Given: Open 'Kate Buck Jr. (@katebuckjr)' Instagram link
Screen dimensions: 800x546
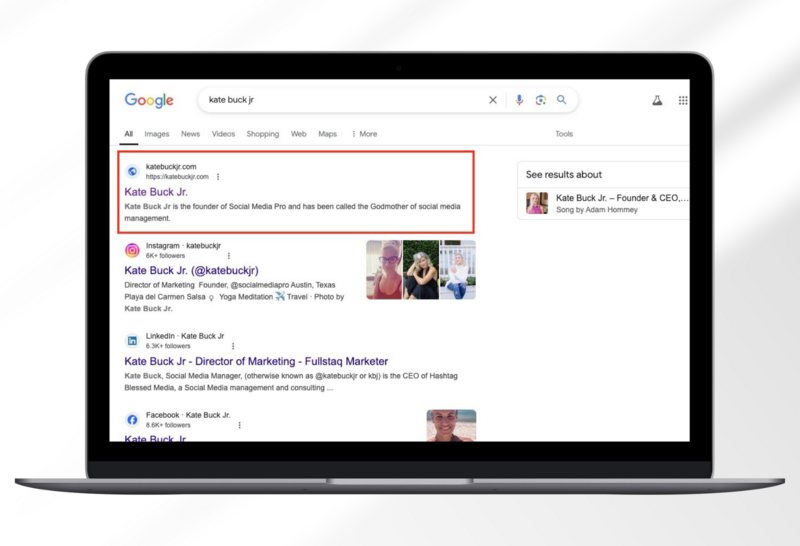Looking at the screenshot, I should [191, 270].
